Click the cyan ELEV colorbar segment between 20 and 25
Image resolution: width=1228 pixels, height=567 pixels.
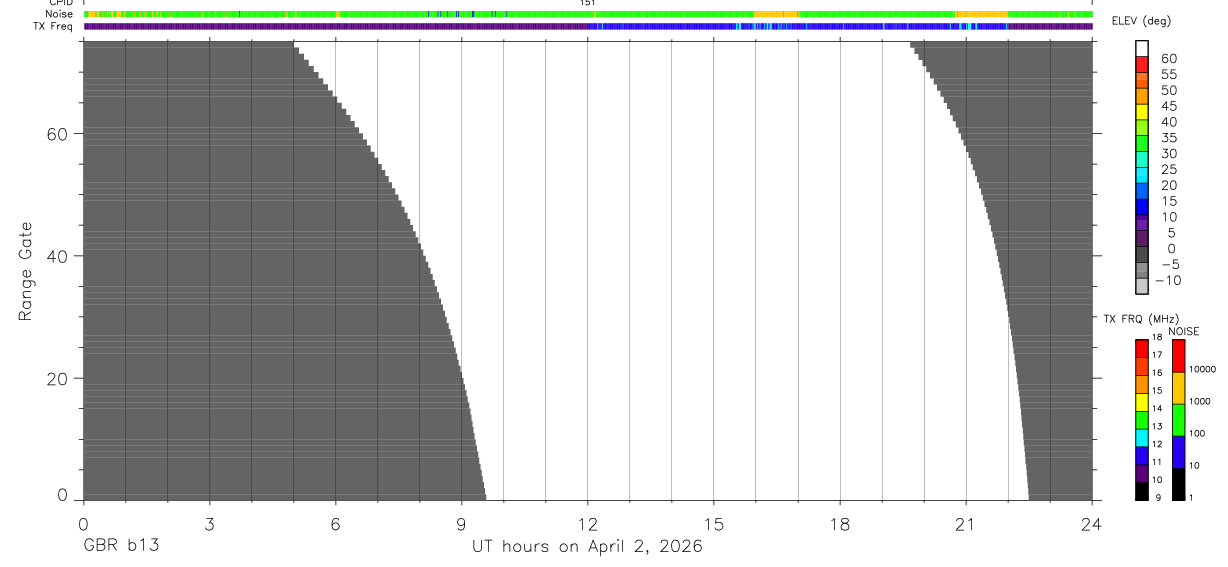(1142, 176)
